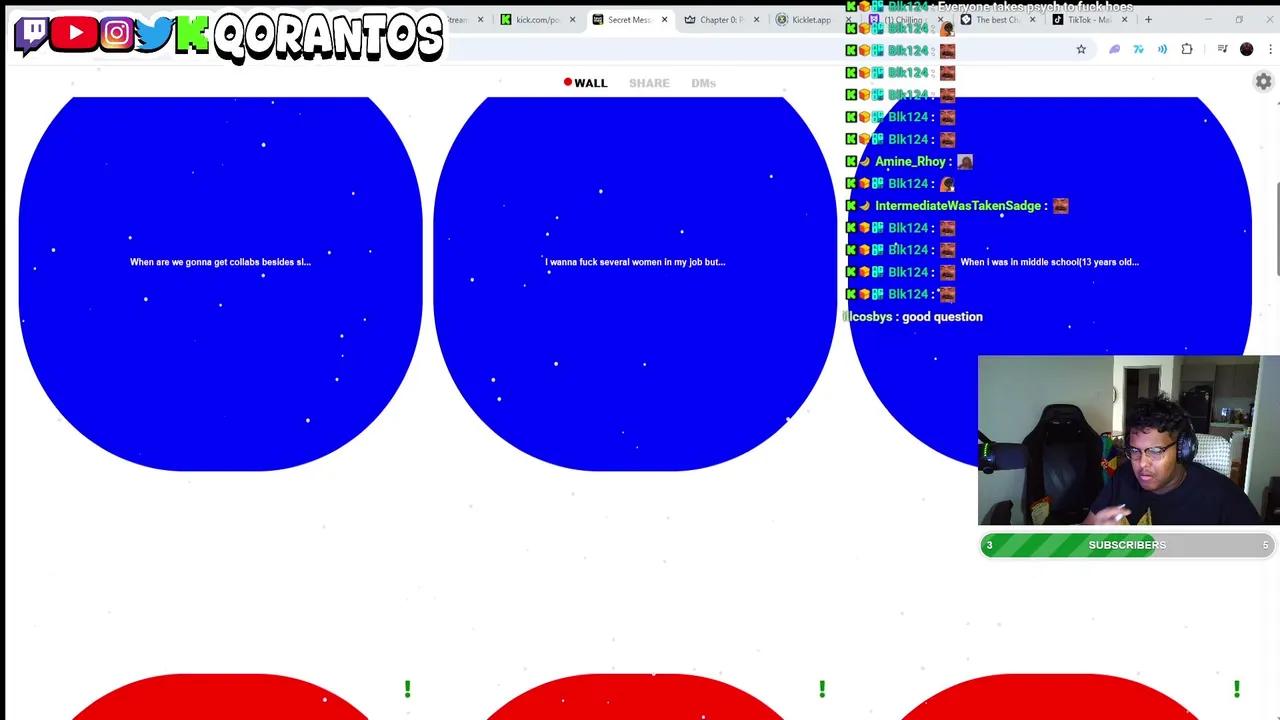Close the 'The best Ch' tab
Viewport: 1280px width, 720px height.
pos(1032,19)
